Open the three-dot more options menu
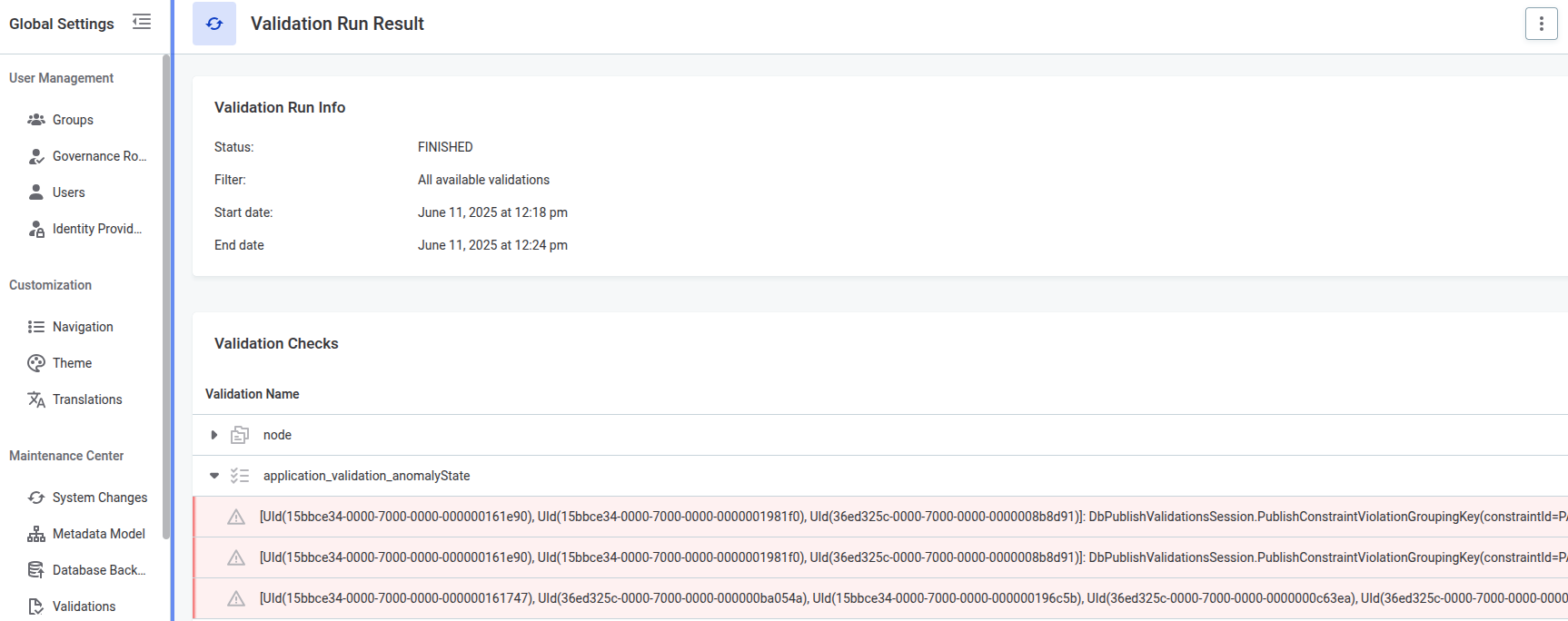Screen dimensions: 1568x621 [x=1541, y=24]
